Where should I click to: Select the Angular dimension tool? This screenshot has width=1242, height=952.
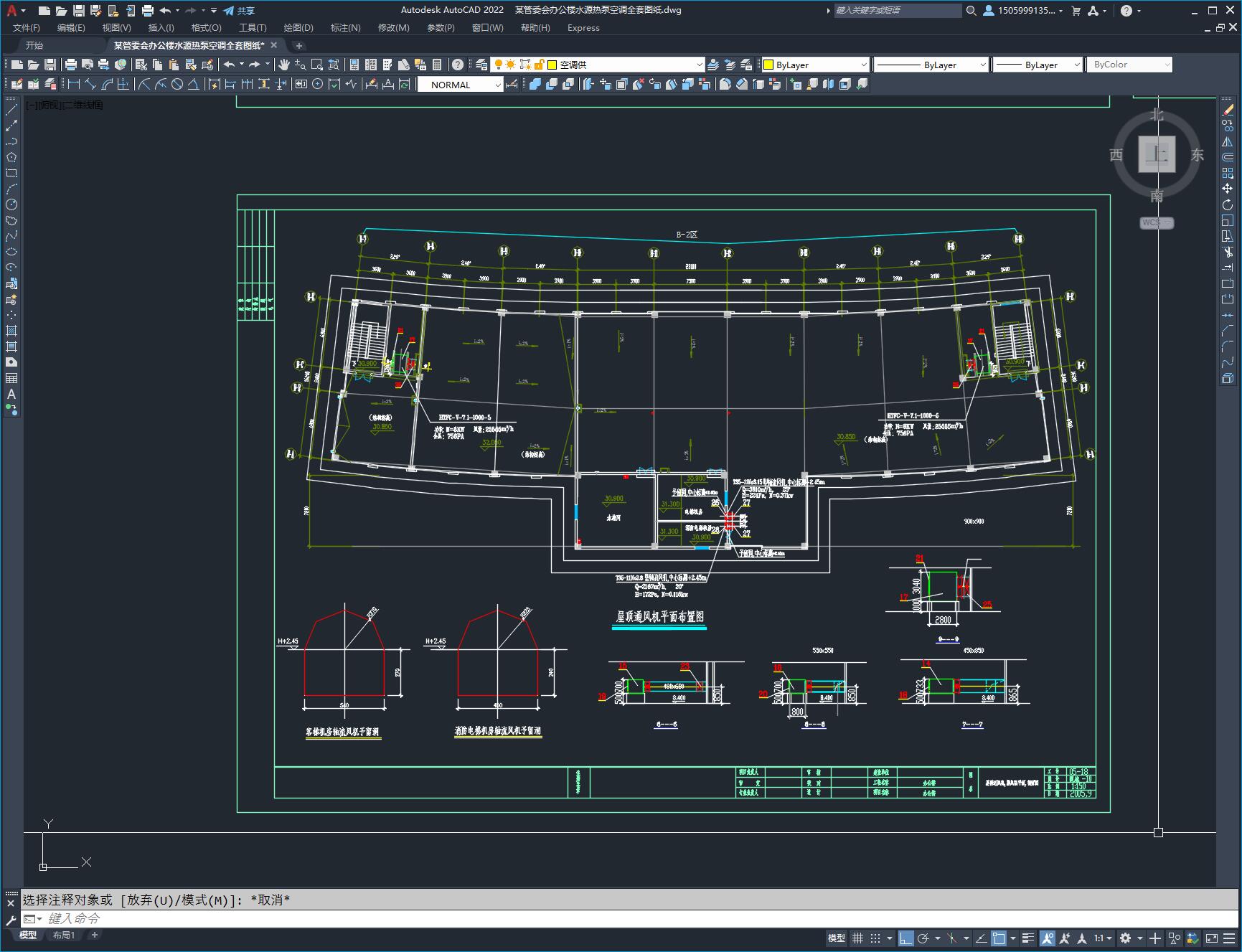tap(193, 84)
